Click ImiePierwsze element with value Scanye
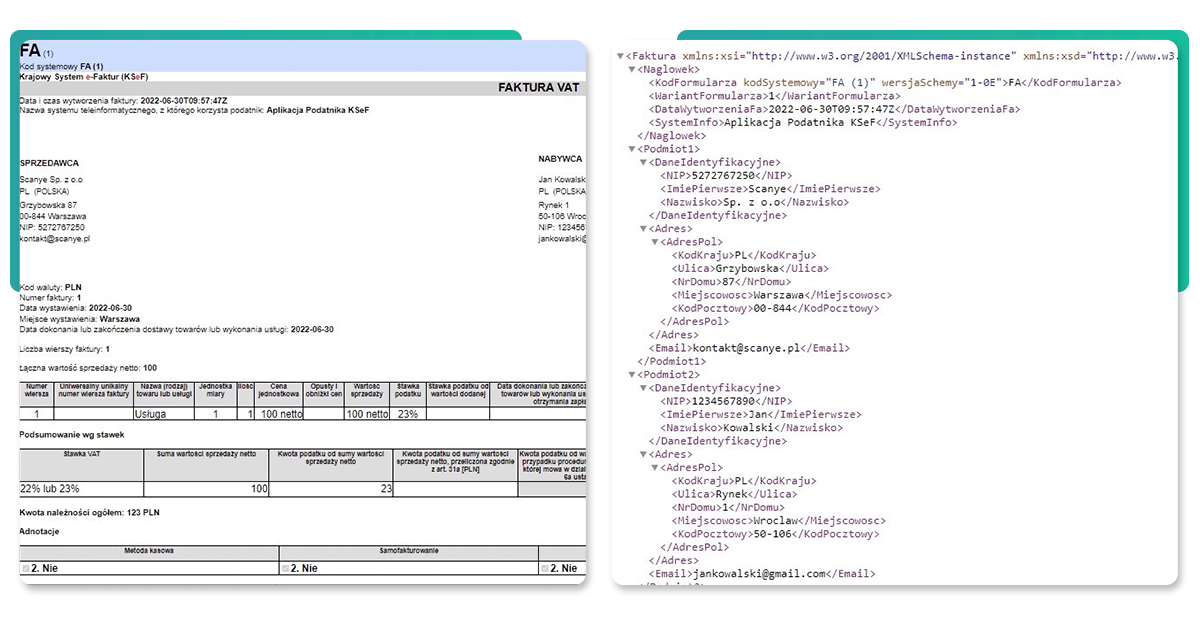The width and height of the screenshot is (1200, 628). click(770, 188)
